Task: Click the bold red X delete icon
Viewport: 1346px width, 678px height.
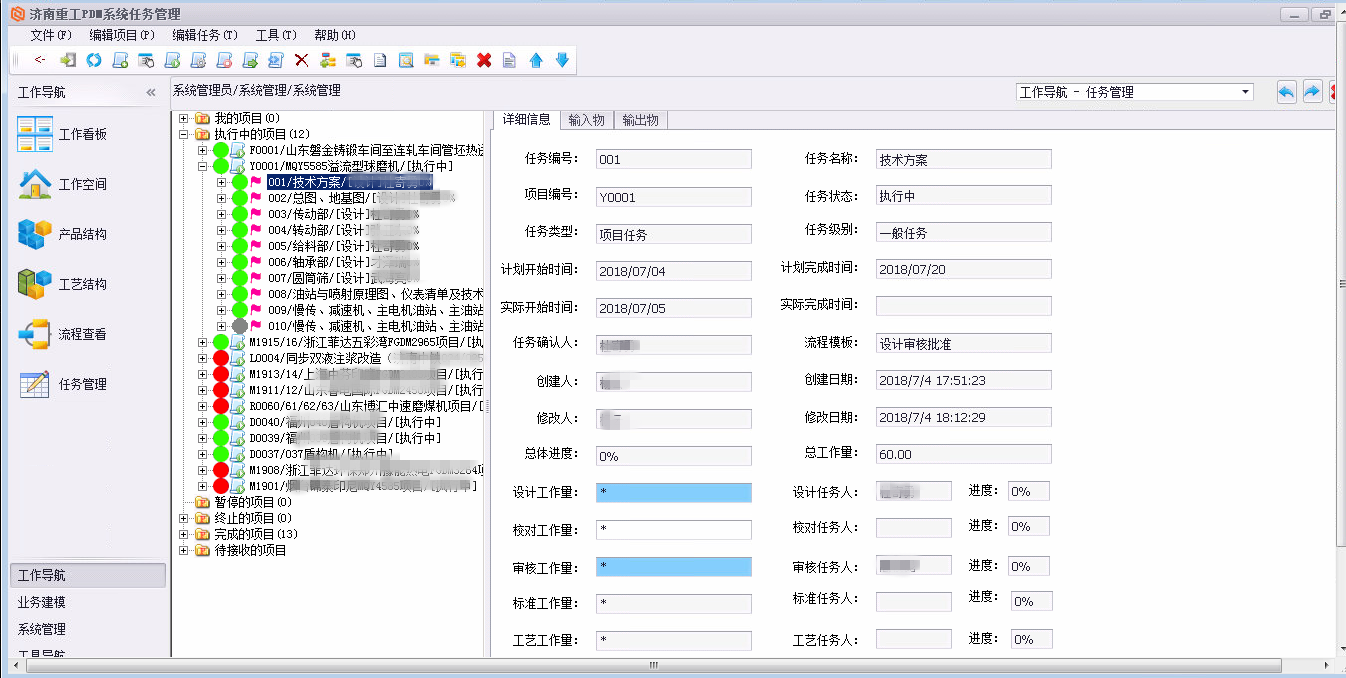Action: pyautogui.click(x=484, y=60)
